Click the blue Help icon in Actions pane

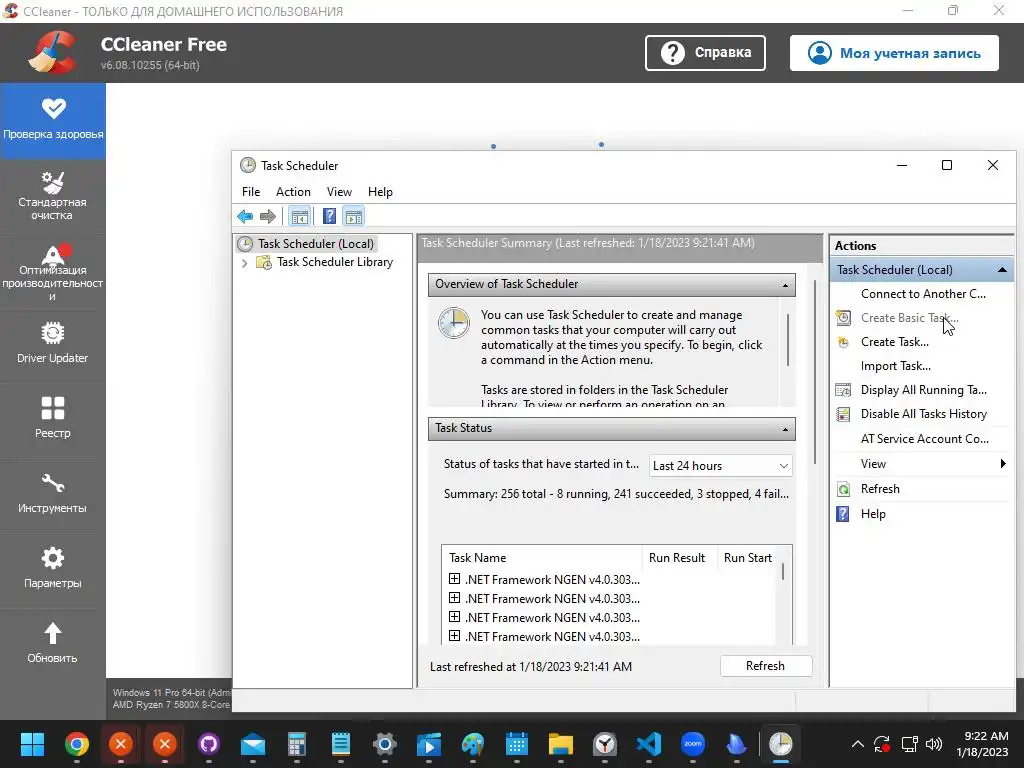[x=843, y=514]
